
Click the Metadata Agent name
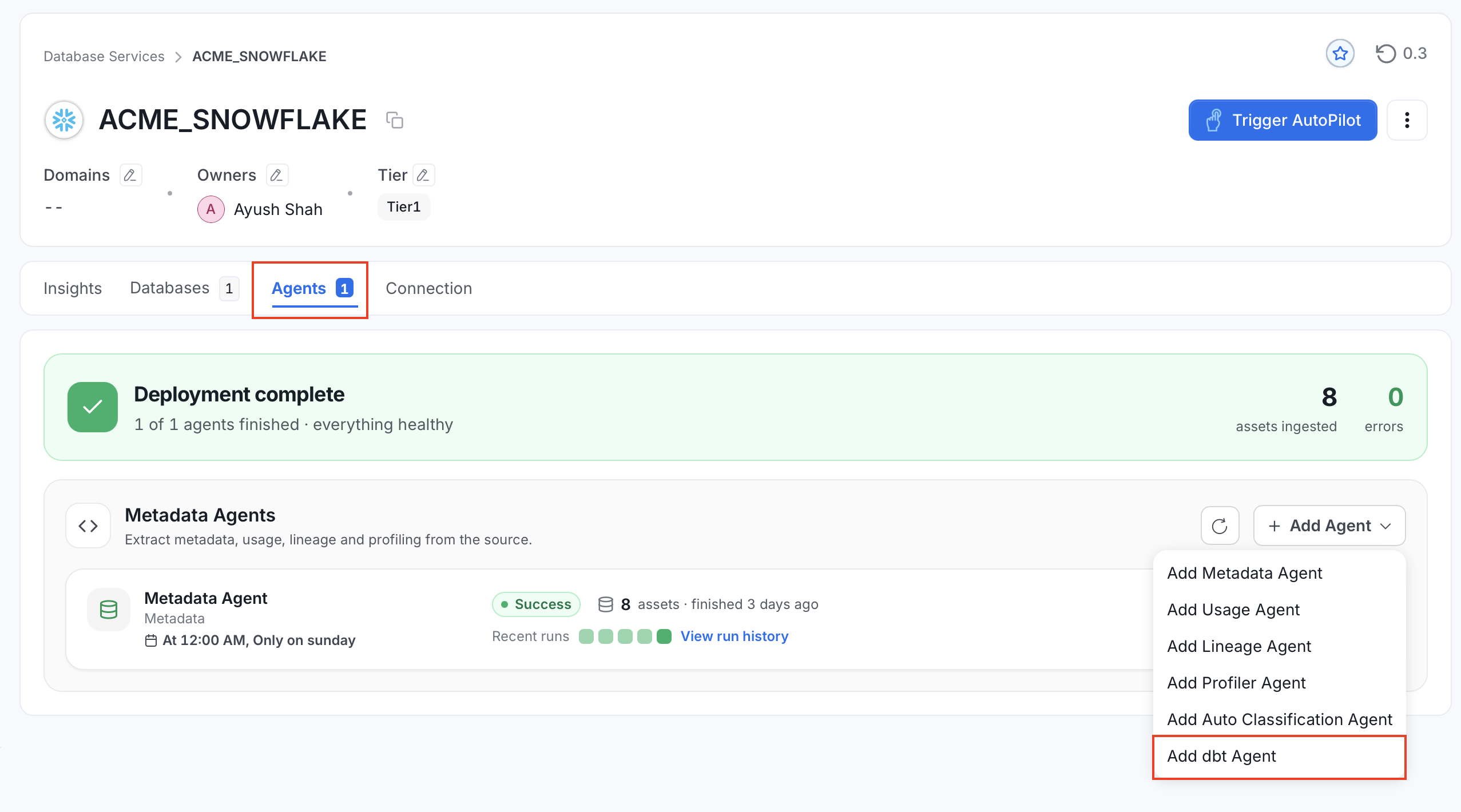click(206, 598)
